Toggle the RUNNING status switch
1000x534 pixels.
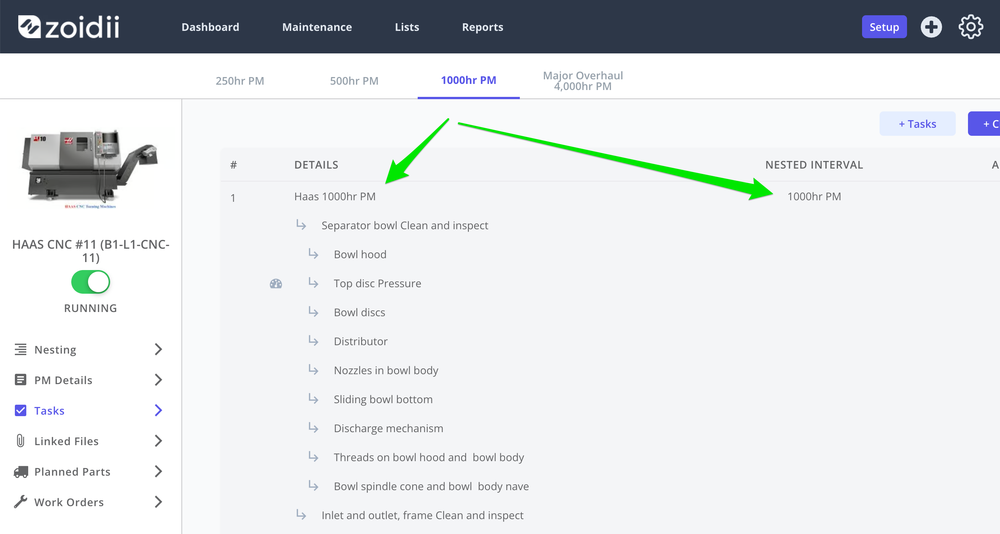[x=91, y=281]
